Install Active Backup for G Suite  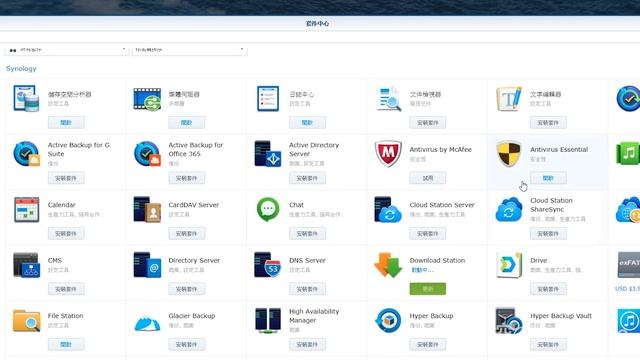[x=66, y=178]
